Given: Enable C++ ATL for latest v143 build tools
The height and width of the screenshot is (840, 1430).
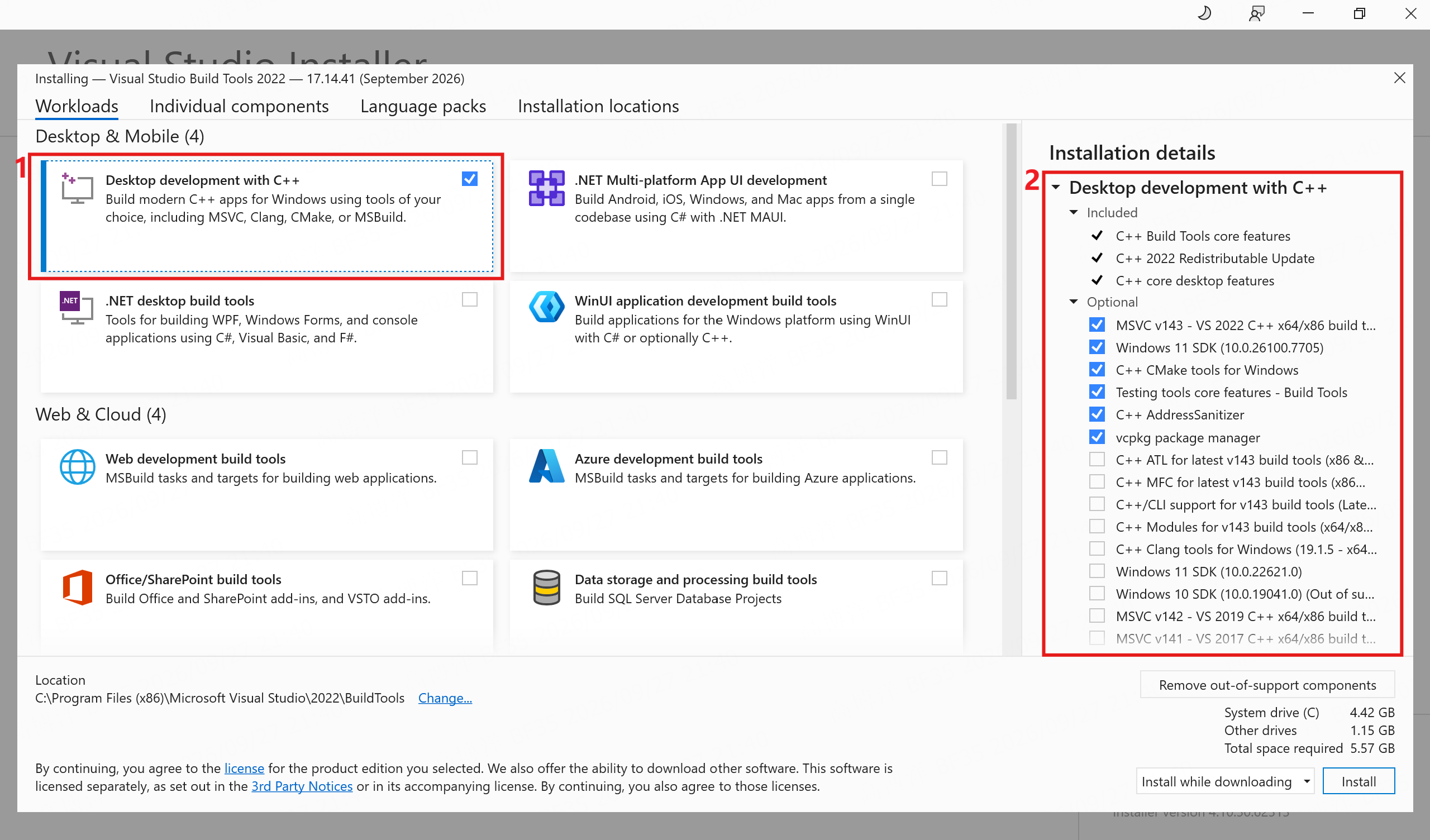Looking at the screenshot, I should coord(1097,459).
